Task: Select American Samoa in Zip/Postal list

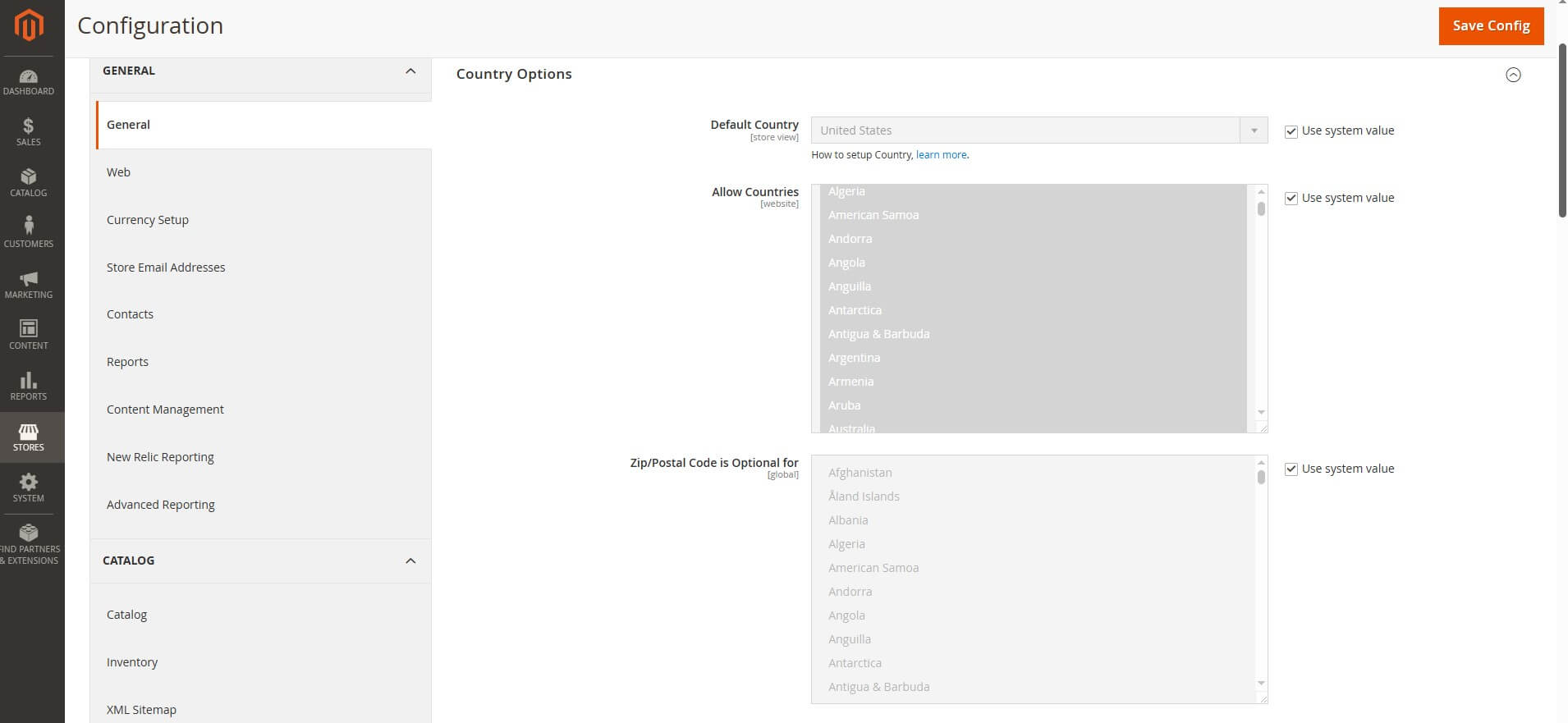Action: pos(1033,568)
